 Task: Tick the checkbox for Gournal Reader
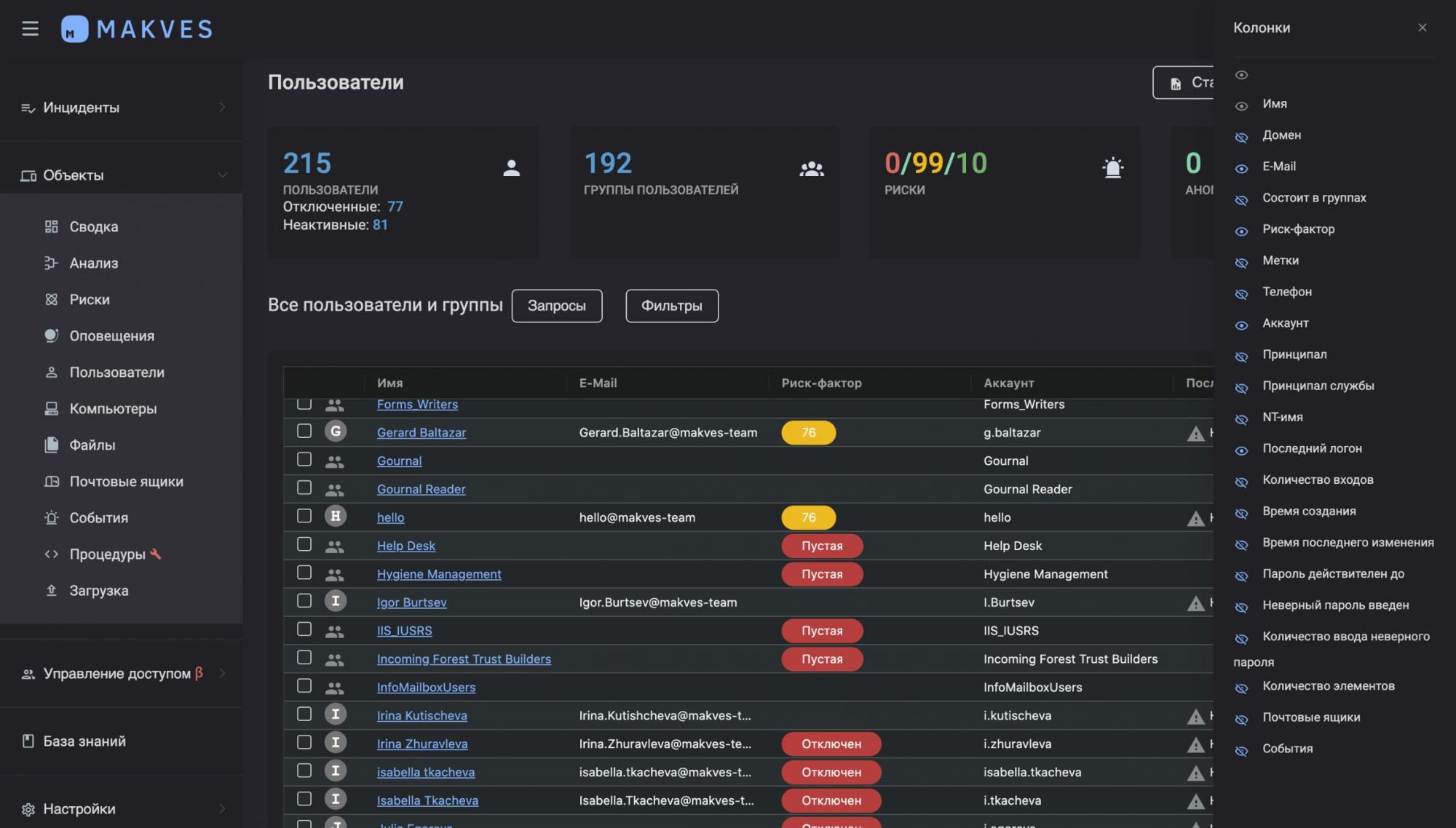[304, 488]
